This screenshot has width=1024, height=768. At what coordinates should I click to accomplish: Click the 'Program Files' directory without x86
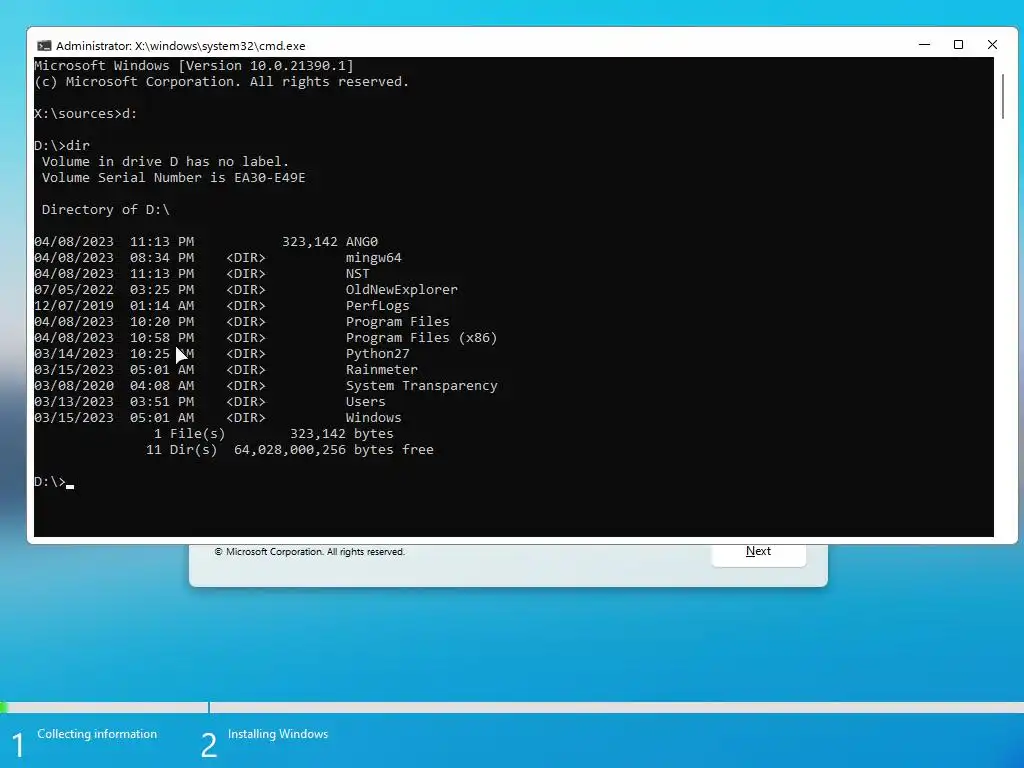tap(398, 321)
